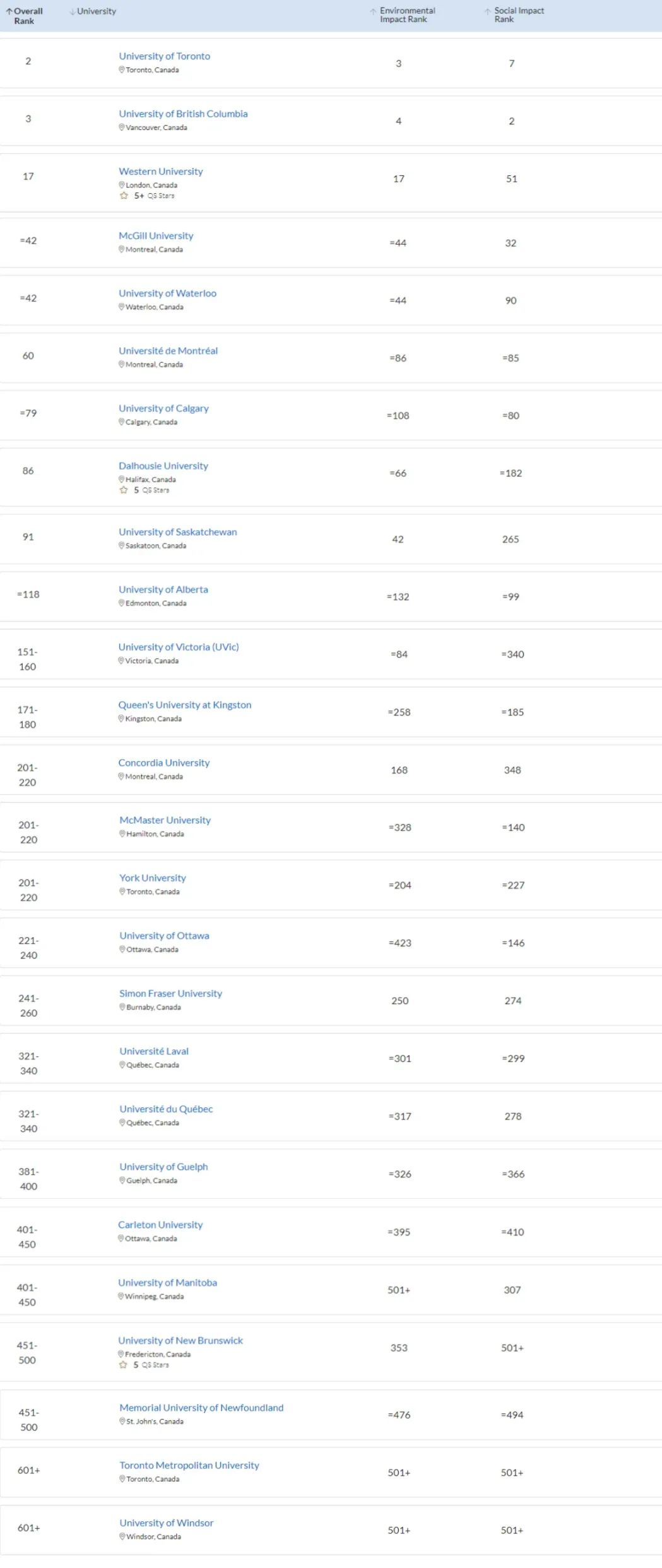Open Toronto Metropolitan University link
Viewport: 662px width, 1568px height.
(x=189, y=1465)
